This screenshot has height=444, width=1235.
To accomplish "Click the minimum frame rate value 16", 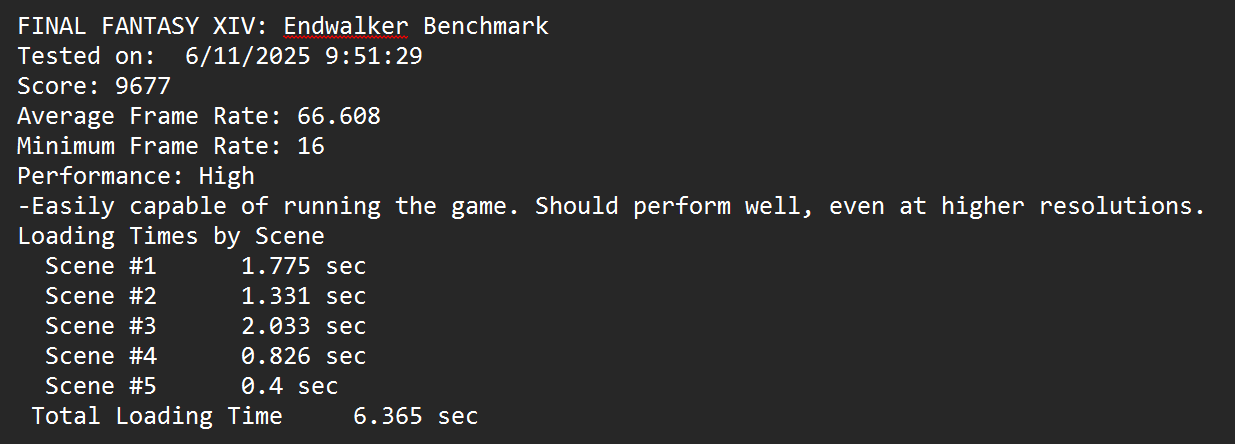I will click(x=311, y=146).
